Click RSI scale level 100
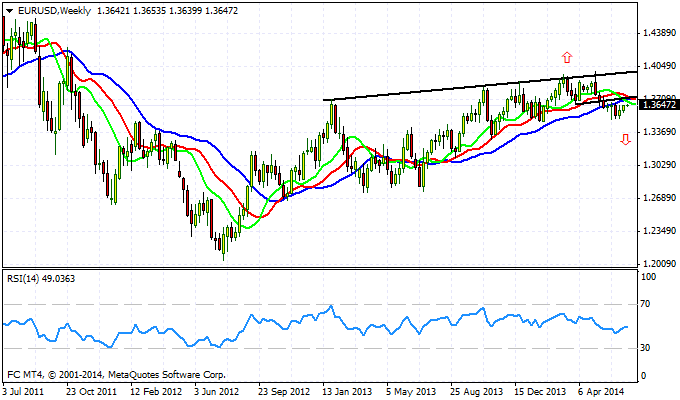Screen dimensions: 680x400 648,277
